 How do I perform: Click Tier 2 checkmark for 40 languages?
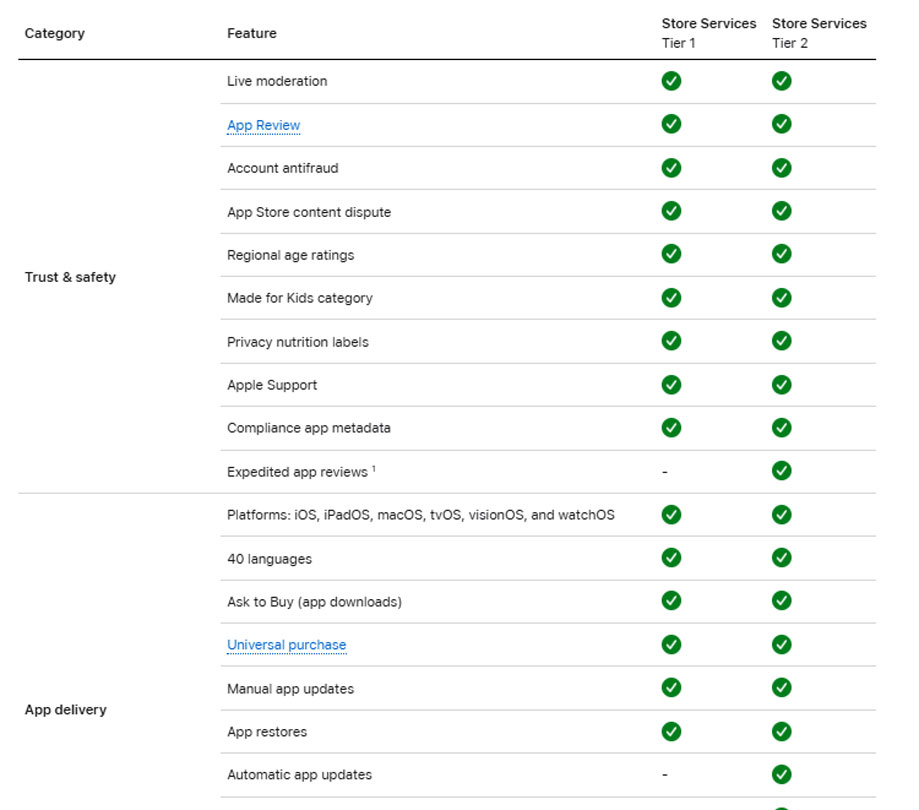click(781, 558)
